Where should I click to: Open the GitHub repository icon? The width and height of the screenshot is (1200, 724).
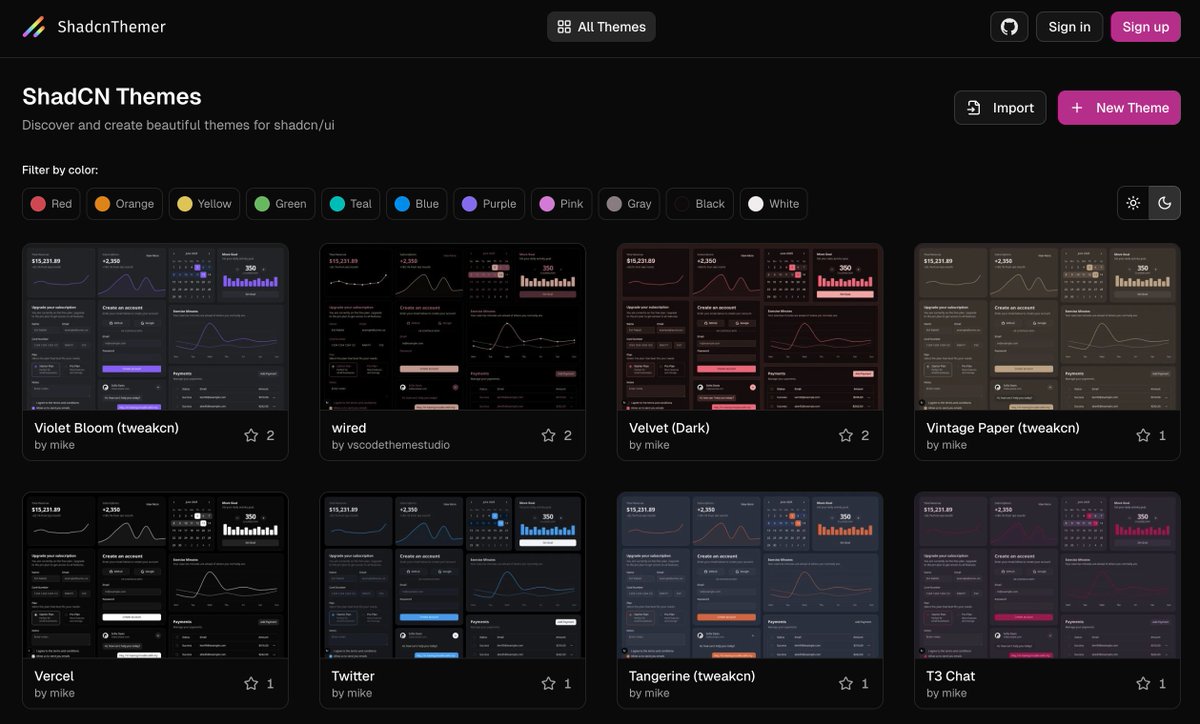tap(1009, 27)
